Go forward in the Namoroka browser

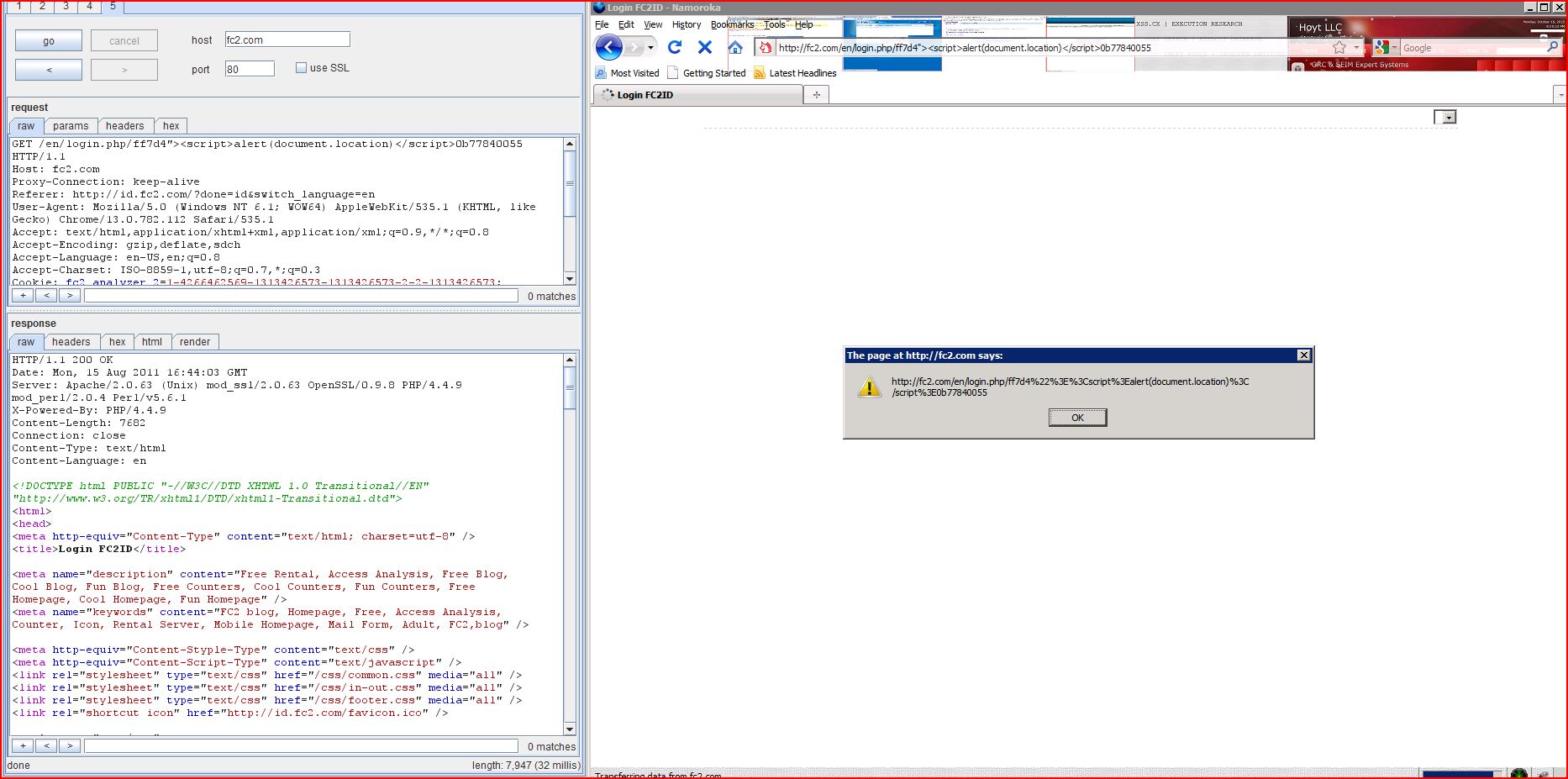click(x=634, y=48)
